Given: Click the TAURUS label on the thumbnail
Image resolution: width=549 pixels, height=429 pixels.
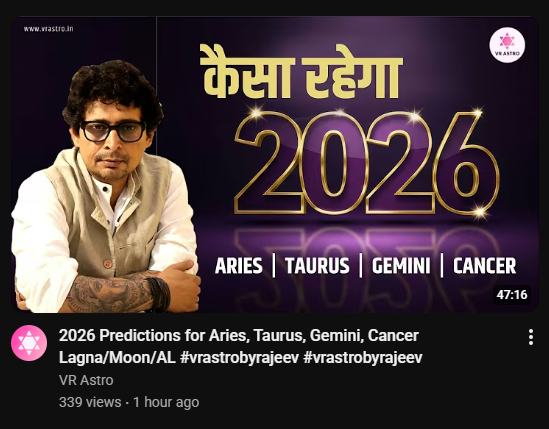Looking at the screenshot, I should click(317, 266).
